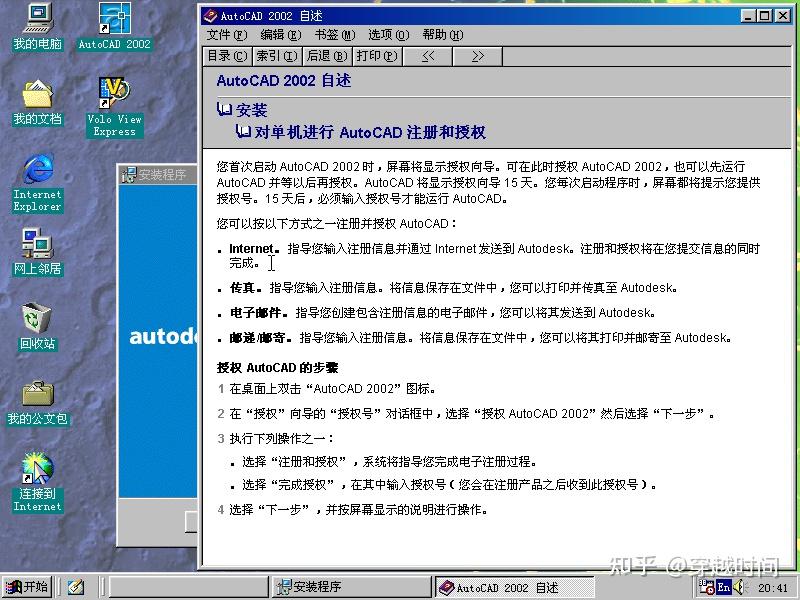The image size is (800, 600).
Task: Click the 目录 contents button
Action: click(229, 56)
